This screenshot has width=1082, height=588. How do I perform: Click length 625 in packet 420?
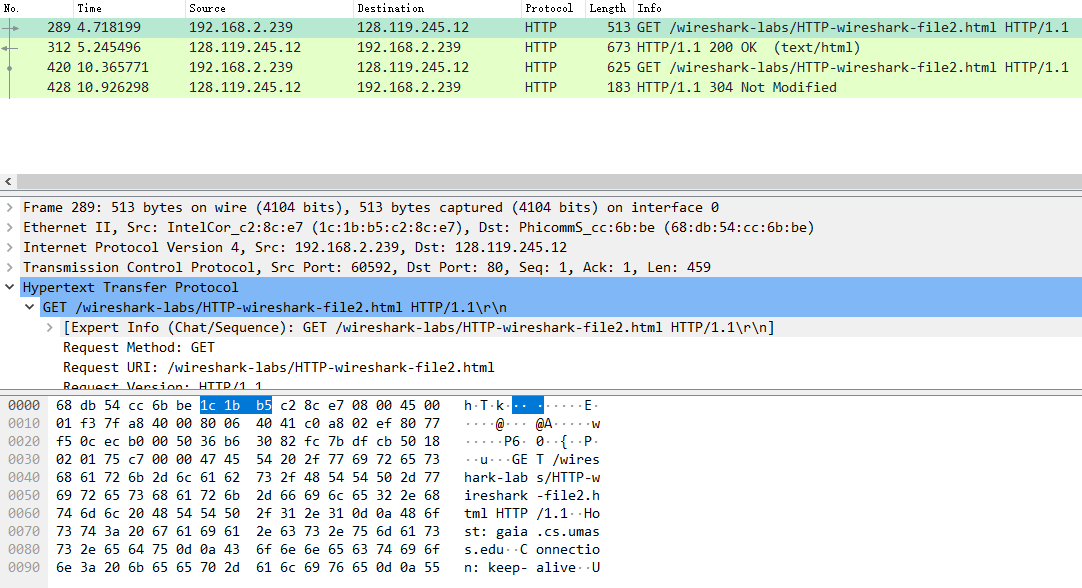pyautogui.click(x=618, y=68)
